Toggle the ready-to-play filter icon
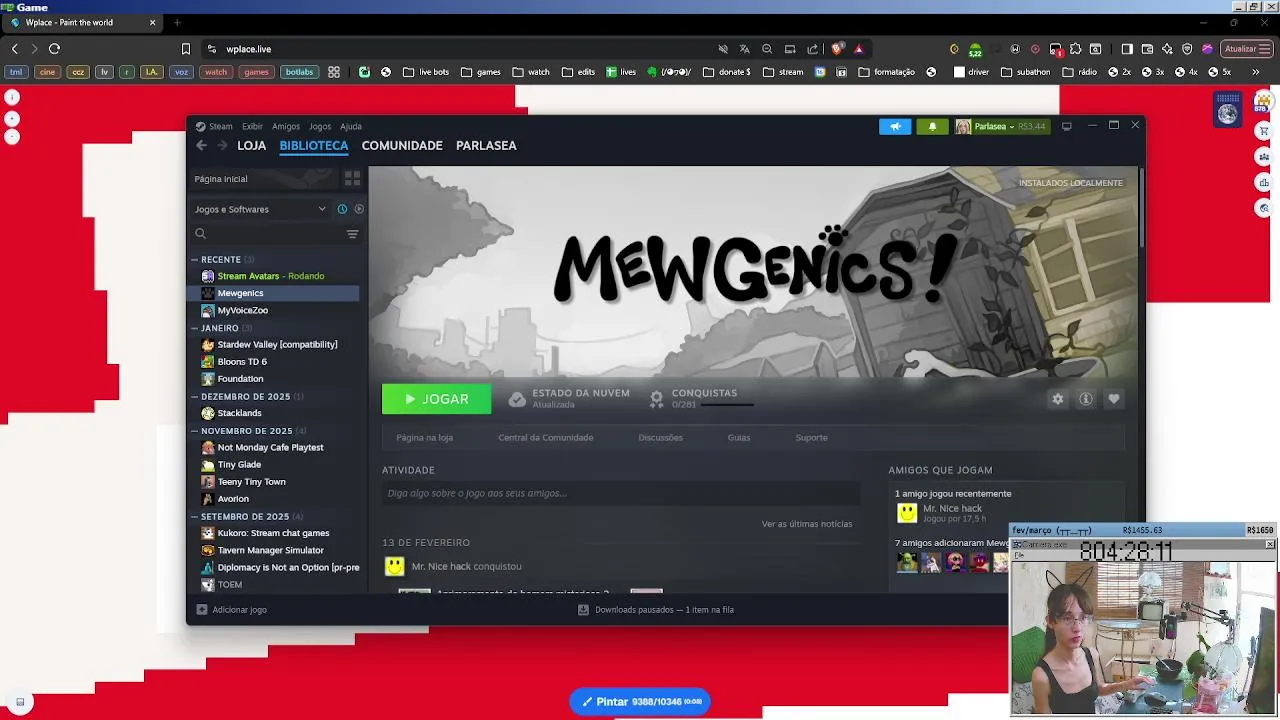The width and height of the screenshot is (1280, 720). coord(359,209)
